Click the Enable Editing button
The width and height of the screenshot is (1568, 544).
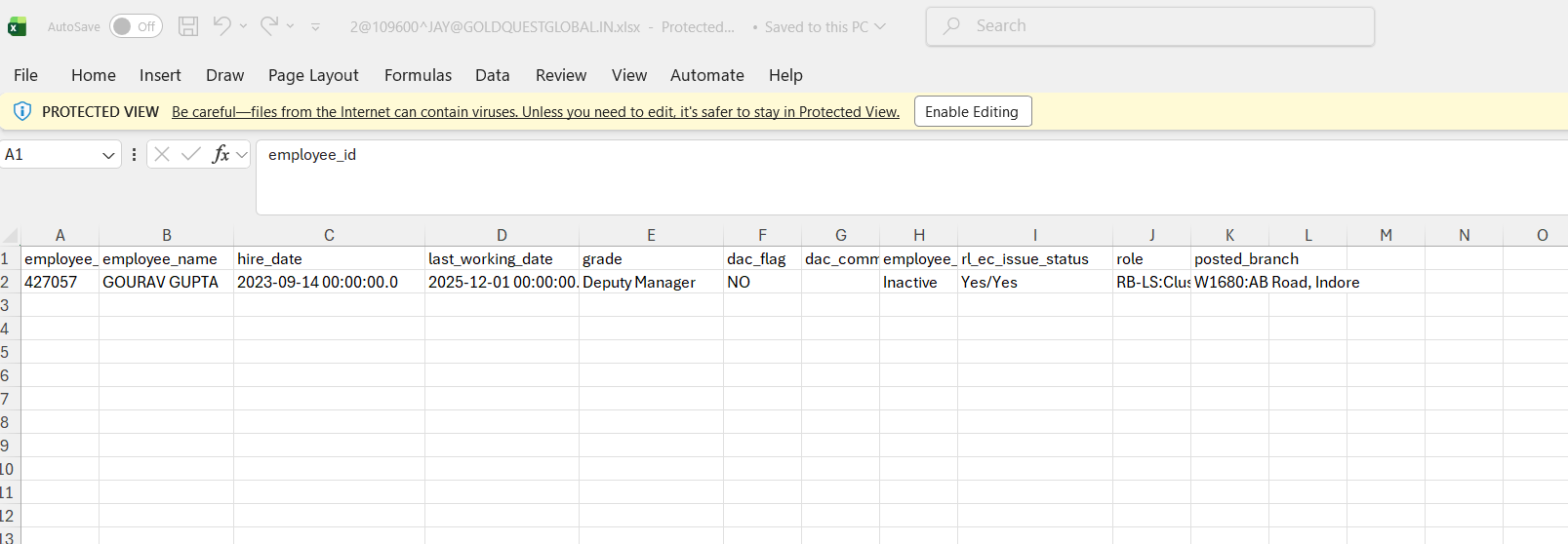[972, 112]
